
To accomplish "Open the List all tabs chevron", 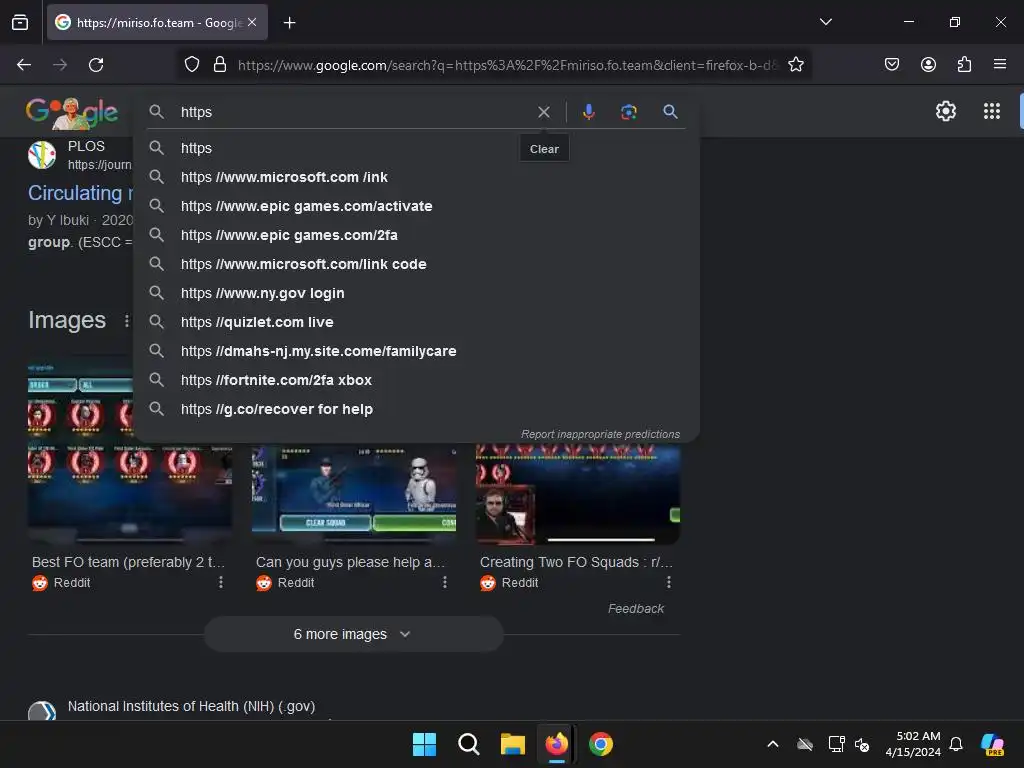I will [825, 22].
